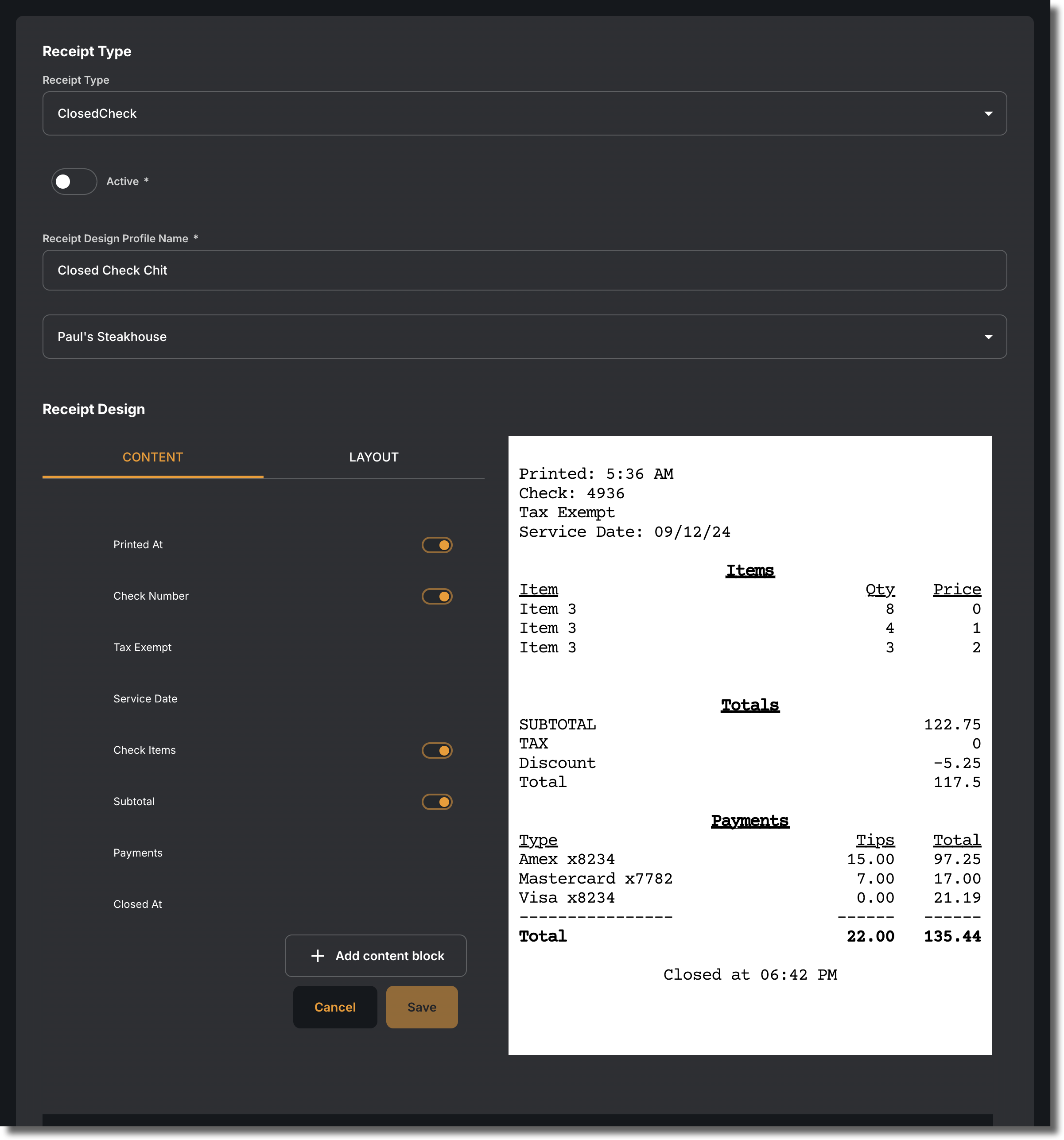The width and height of the screenshot is (1064, 1140).
Task: Click Add content block button
Action: click(376, 955)
